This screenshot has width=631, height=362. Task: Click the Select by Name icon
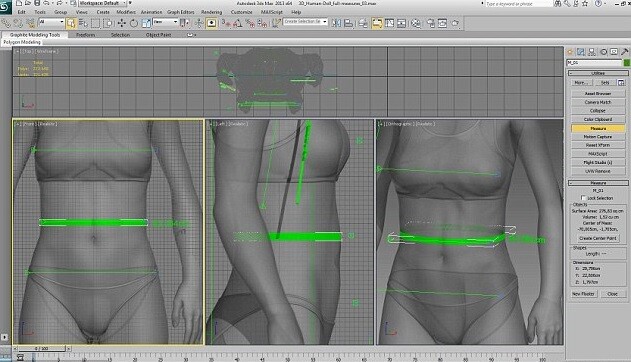coord(83,23)
